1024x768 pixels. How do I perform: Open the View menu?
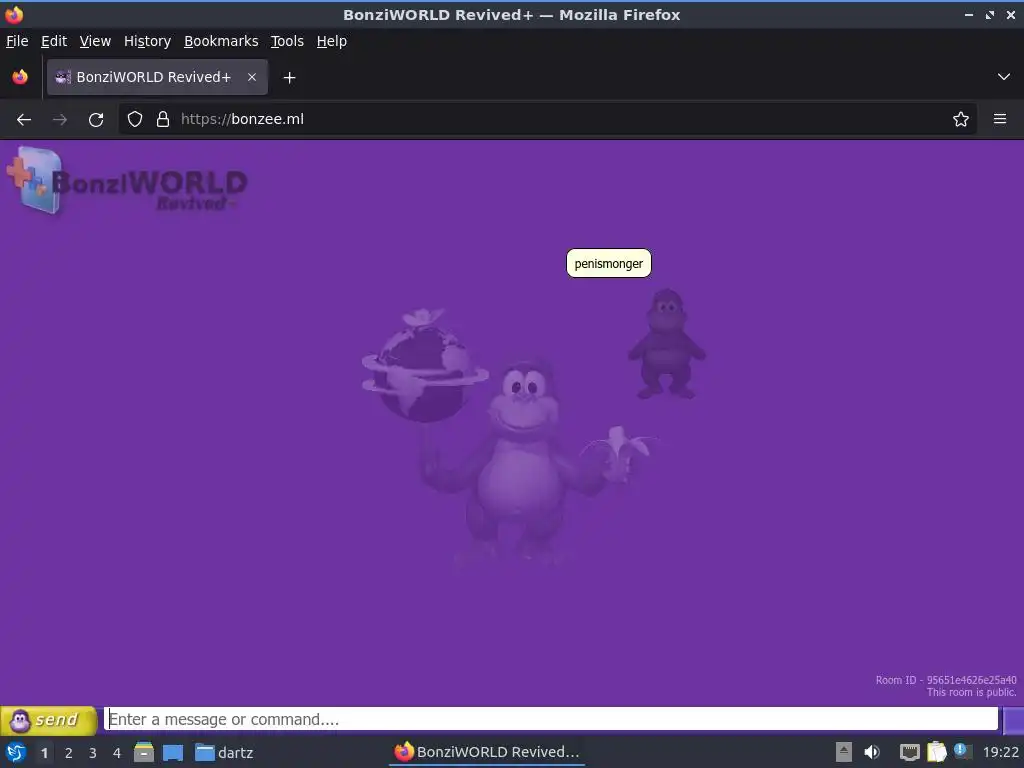click(x=95, y=41)
